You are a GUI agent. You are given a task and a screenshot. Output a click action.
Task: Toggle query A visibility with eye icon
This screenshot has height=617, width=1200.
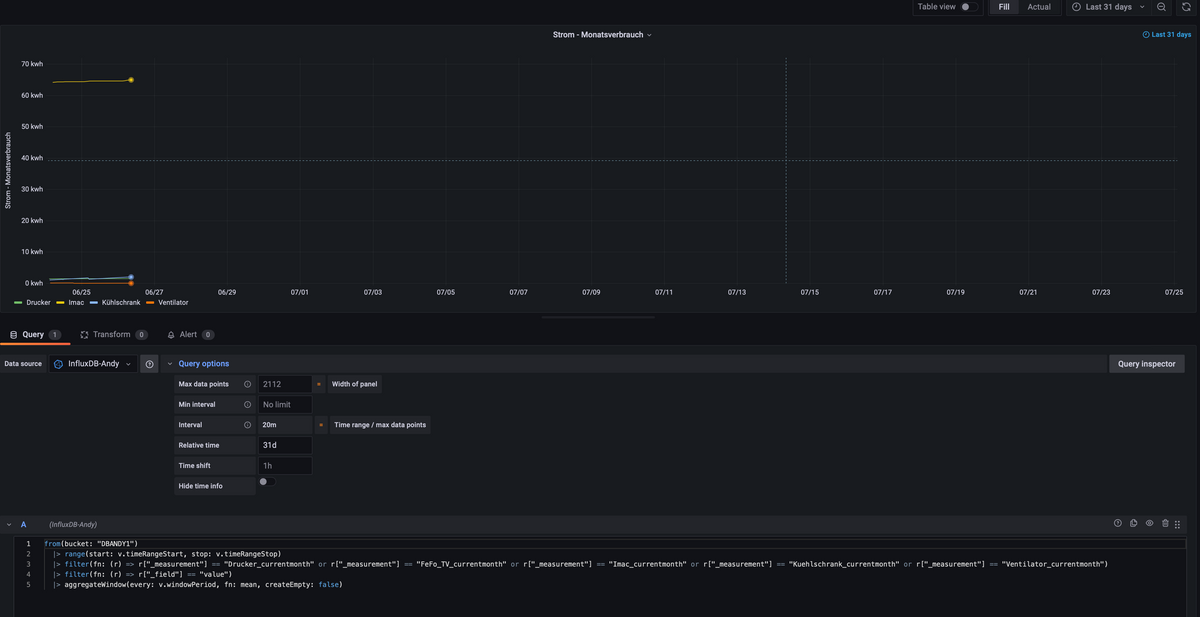1150,524
